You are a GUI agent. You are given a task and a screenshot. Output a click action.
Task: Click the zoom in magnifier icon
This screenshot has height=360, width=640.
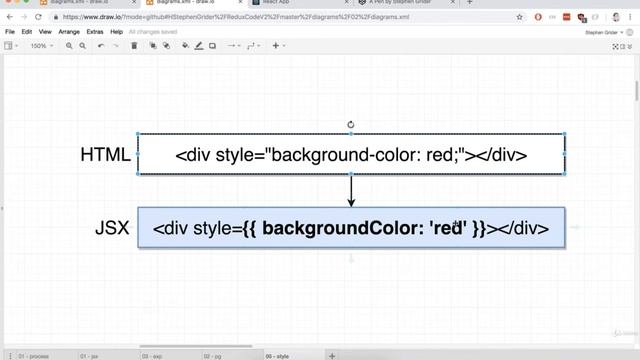click(69, 46)
